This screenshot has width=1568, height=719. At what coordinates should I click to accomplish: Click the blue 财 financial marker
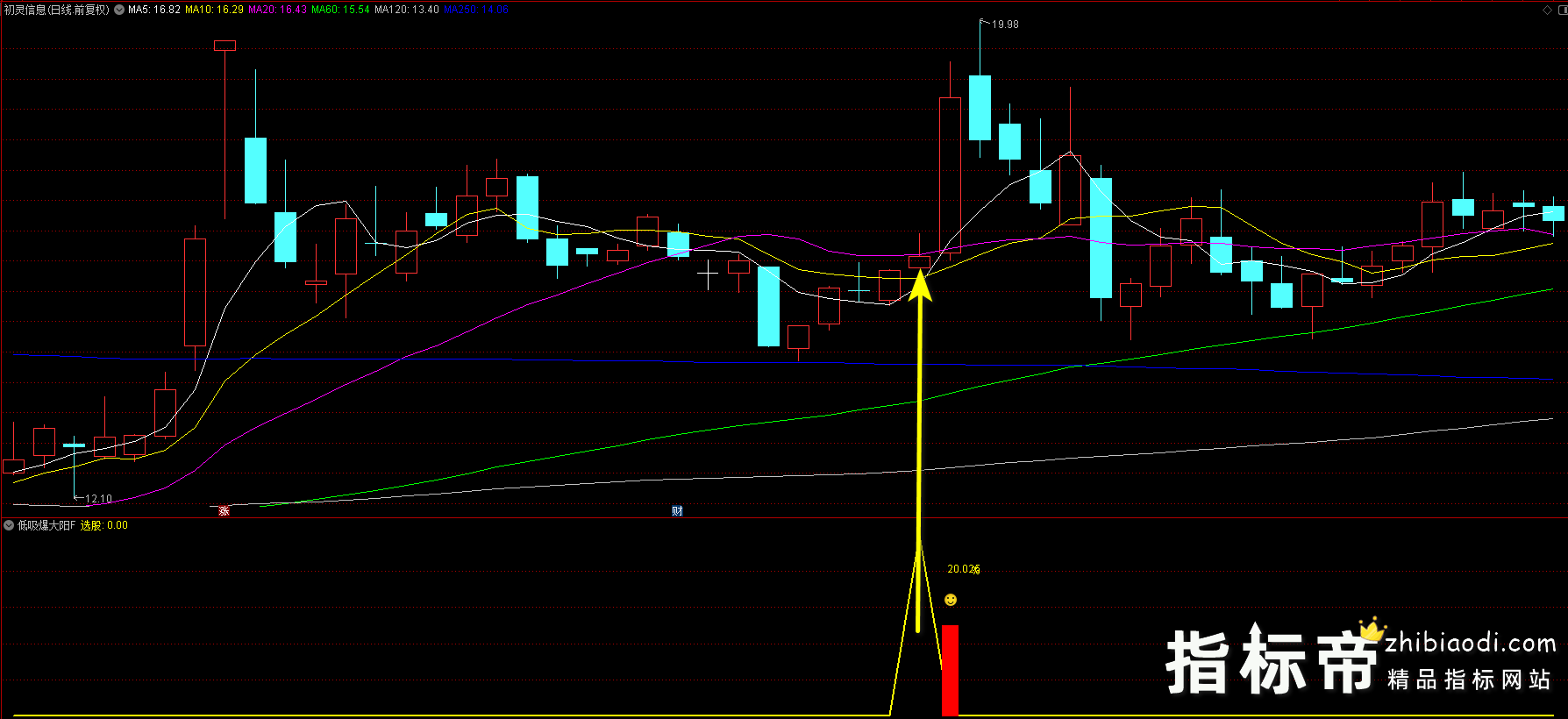coord(677,511)
